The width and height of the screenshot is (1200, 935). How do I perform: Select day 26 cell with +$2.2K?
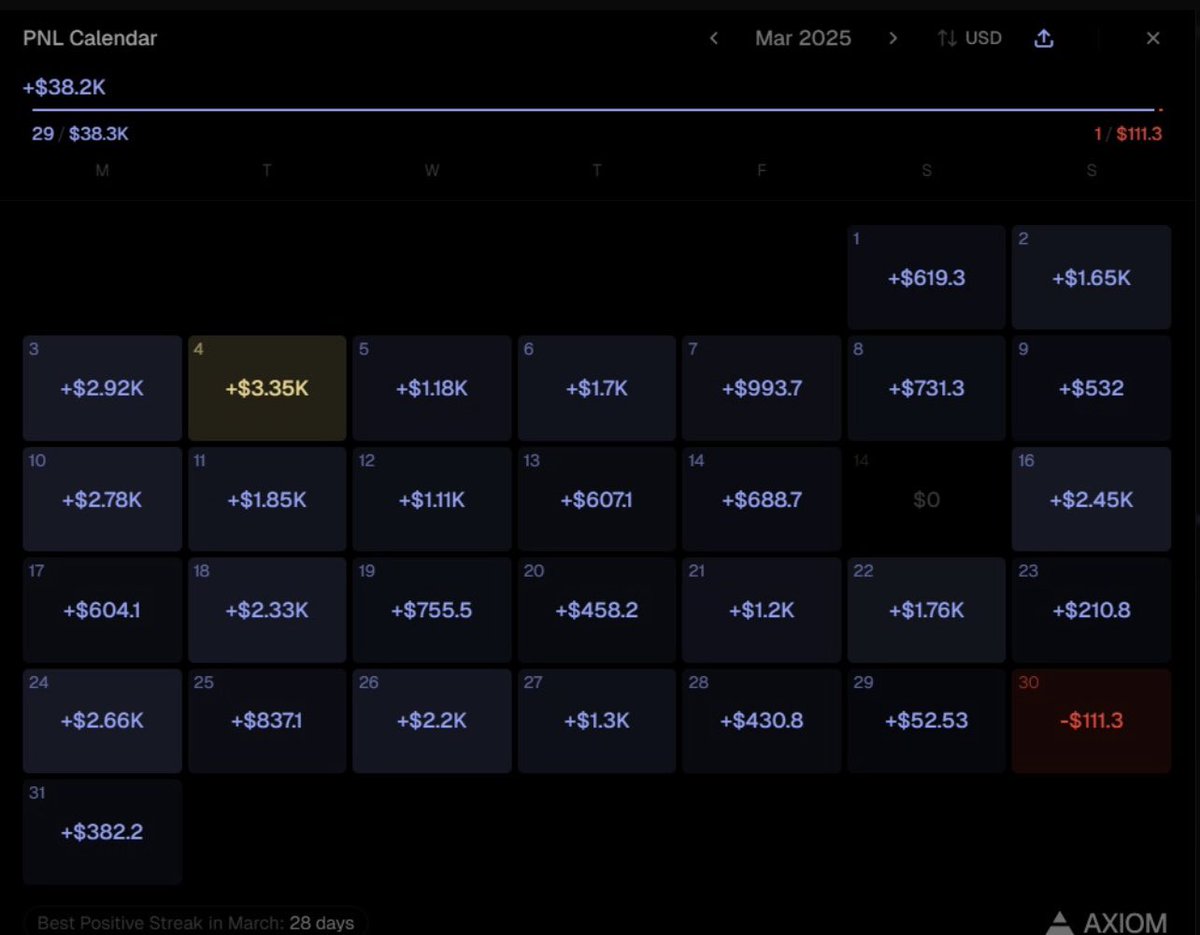coord(432,721)
